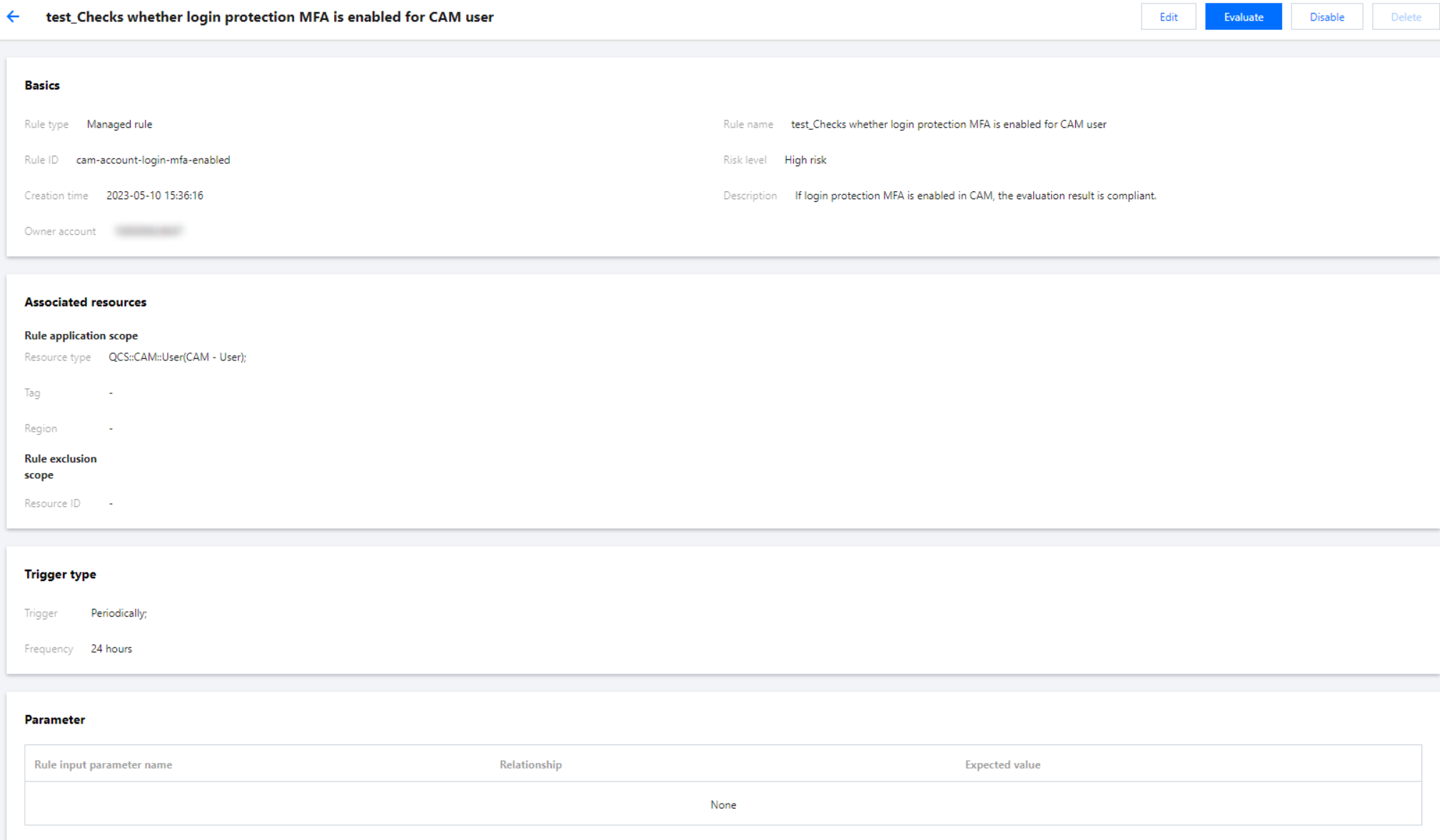Click the Expected value column header

(1002, 764)
